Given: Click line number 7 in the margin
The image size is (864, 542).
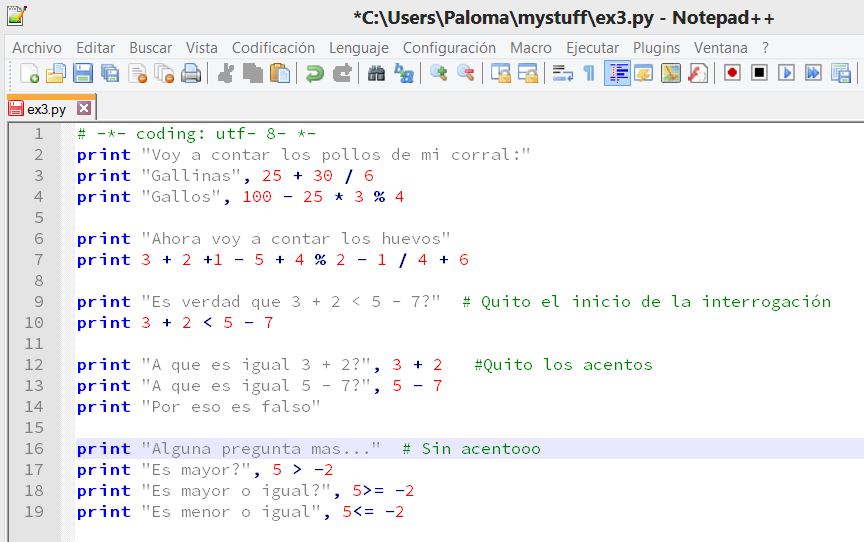Looking at the screenshot, I should click(x=38, y=260).
